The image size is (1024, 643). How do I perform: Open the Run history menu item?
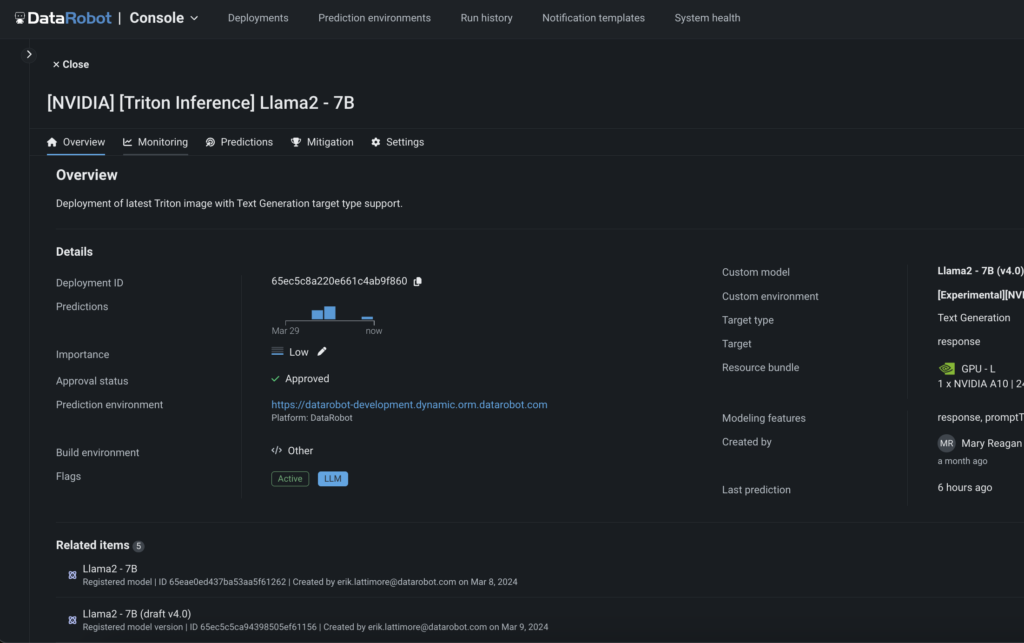486,17
